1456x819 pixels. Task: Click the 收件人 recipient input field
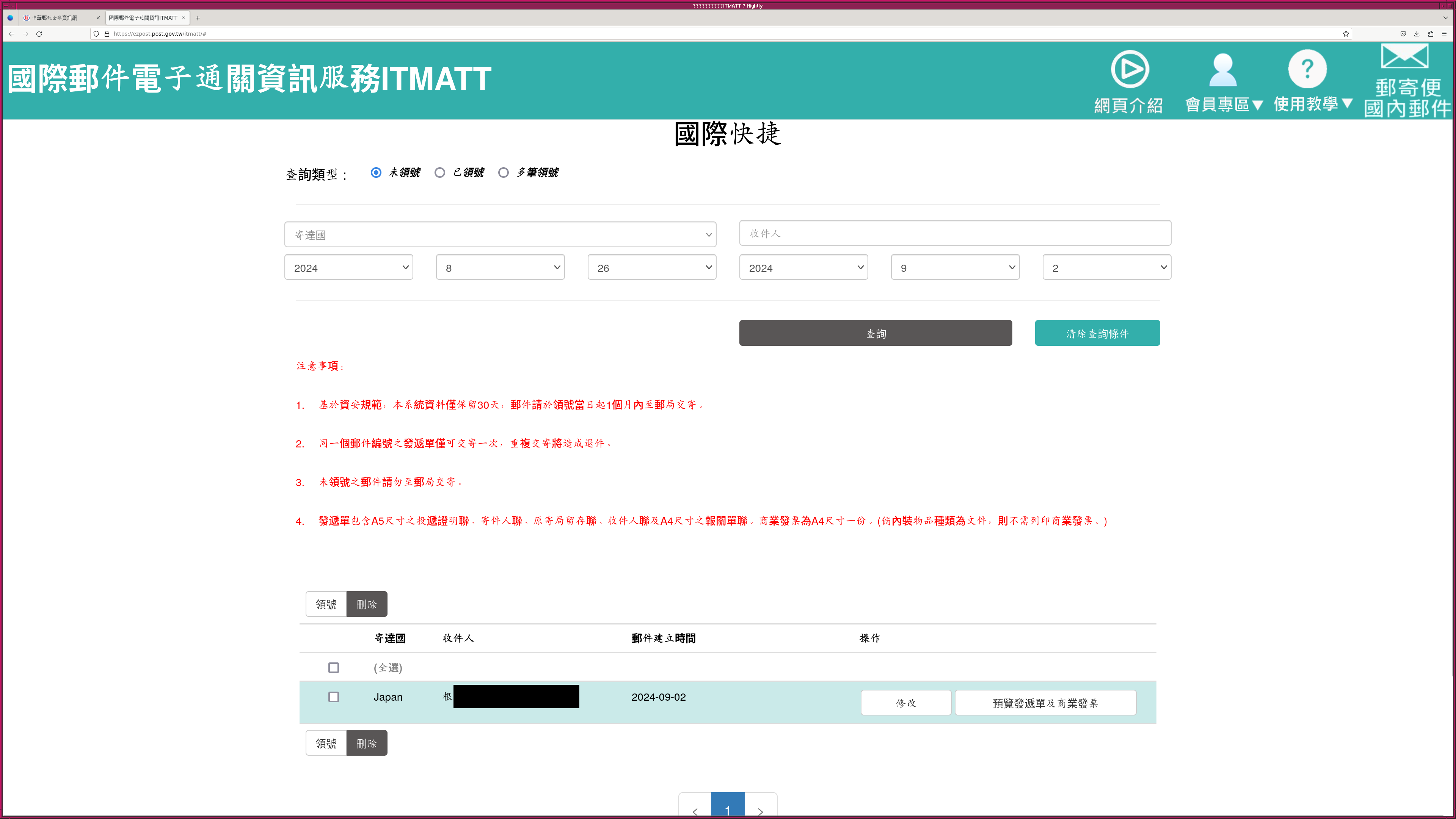tap(955, 233)
